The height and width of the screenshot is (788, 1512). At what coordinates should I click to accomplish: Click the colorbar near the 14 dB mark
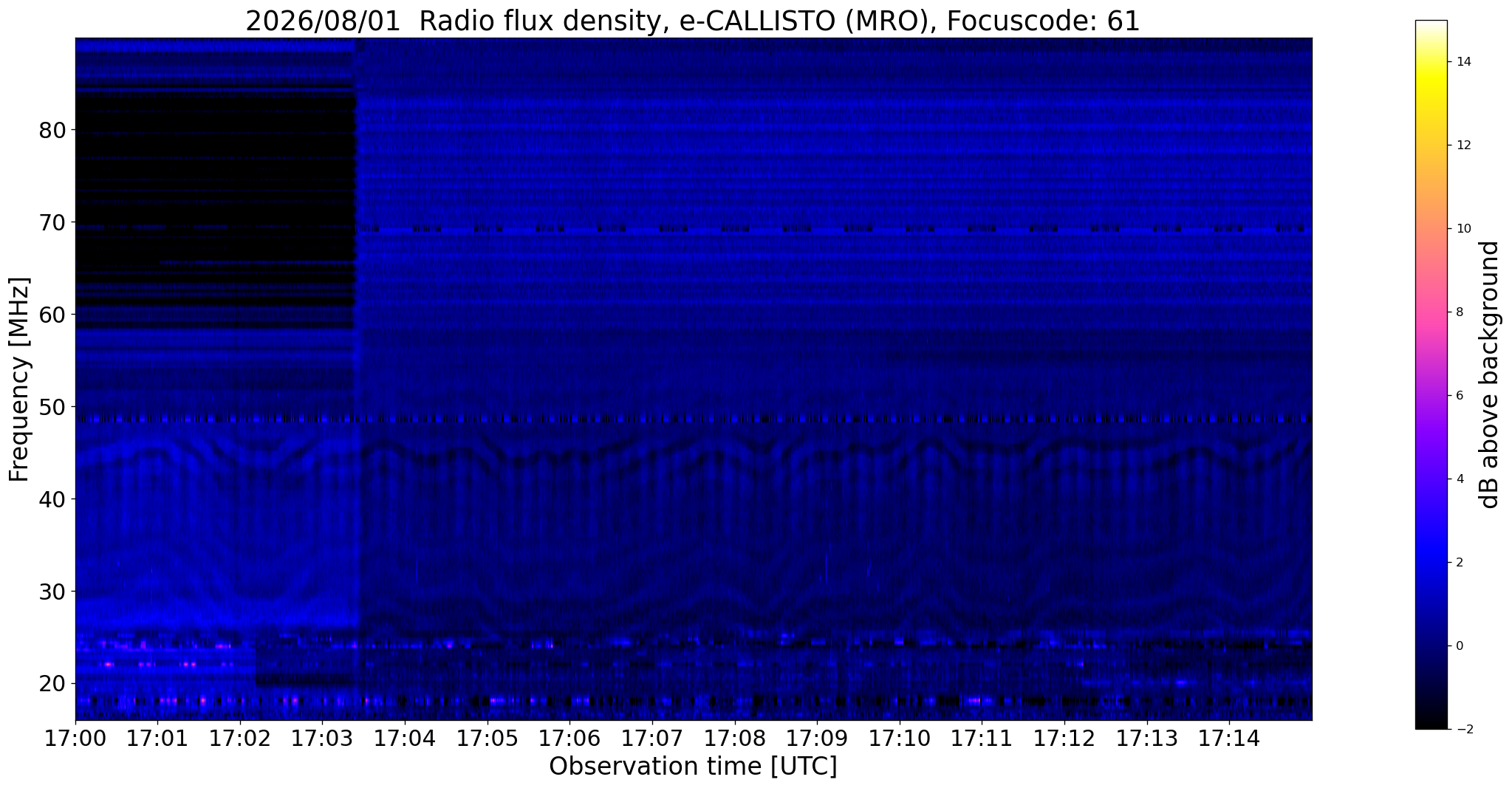click(x=1431, y=62)
